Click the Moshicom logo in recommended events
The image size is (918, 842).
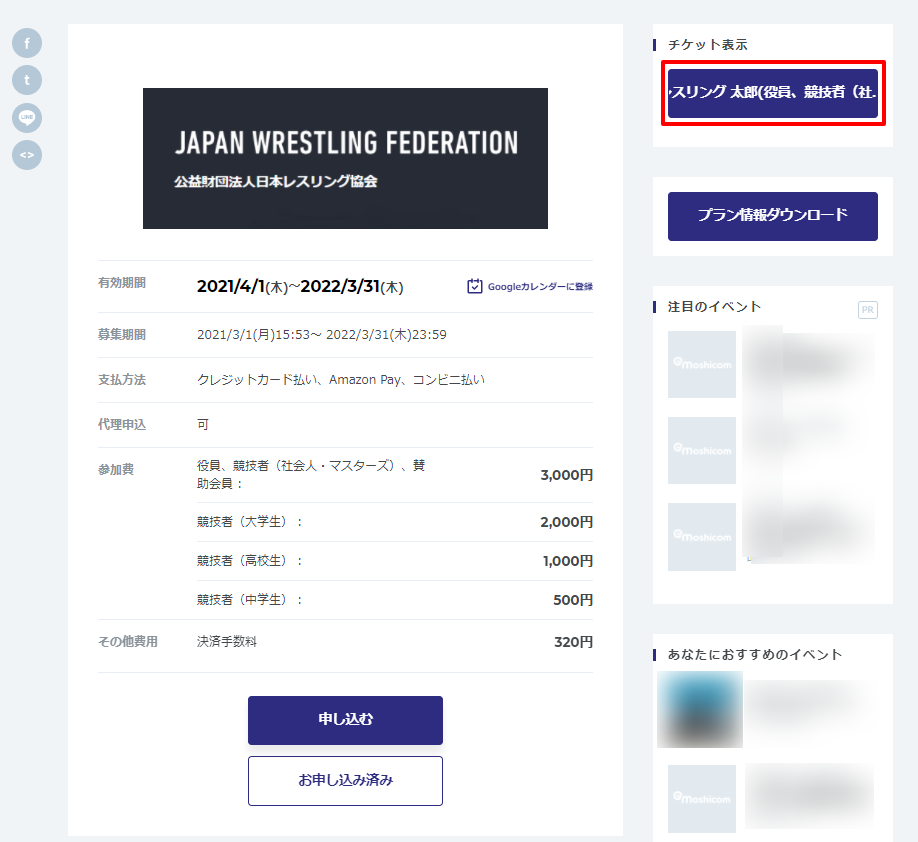point(701,798)
